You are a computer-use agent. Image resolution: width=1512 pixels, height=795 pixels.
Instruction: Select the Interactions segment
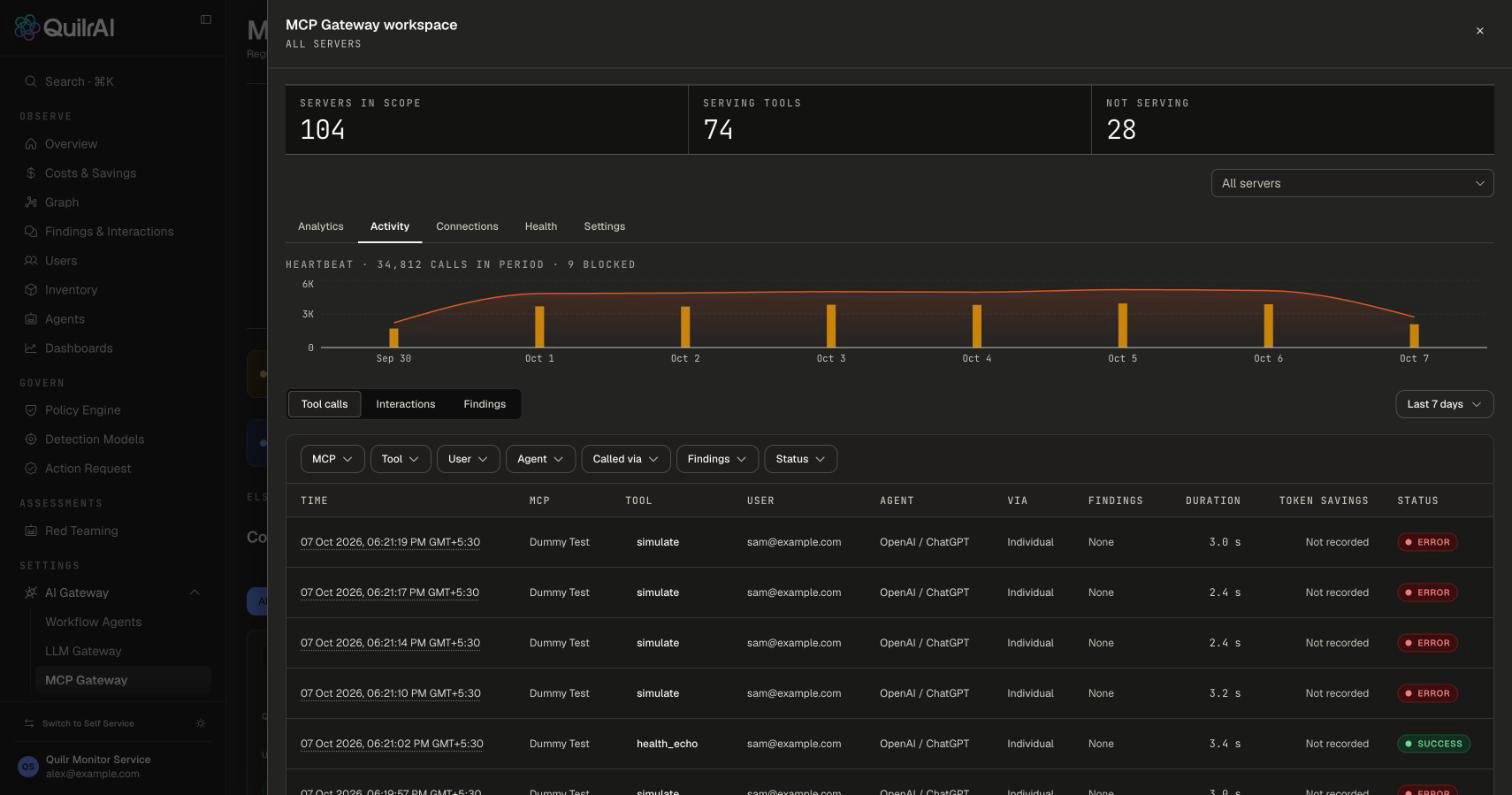405,404
